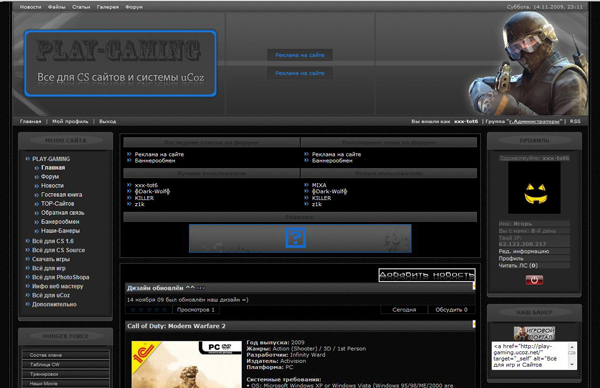Open Мой профиль link
This screenshot has height=388, width=600.
click(70, 121)
